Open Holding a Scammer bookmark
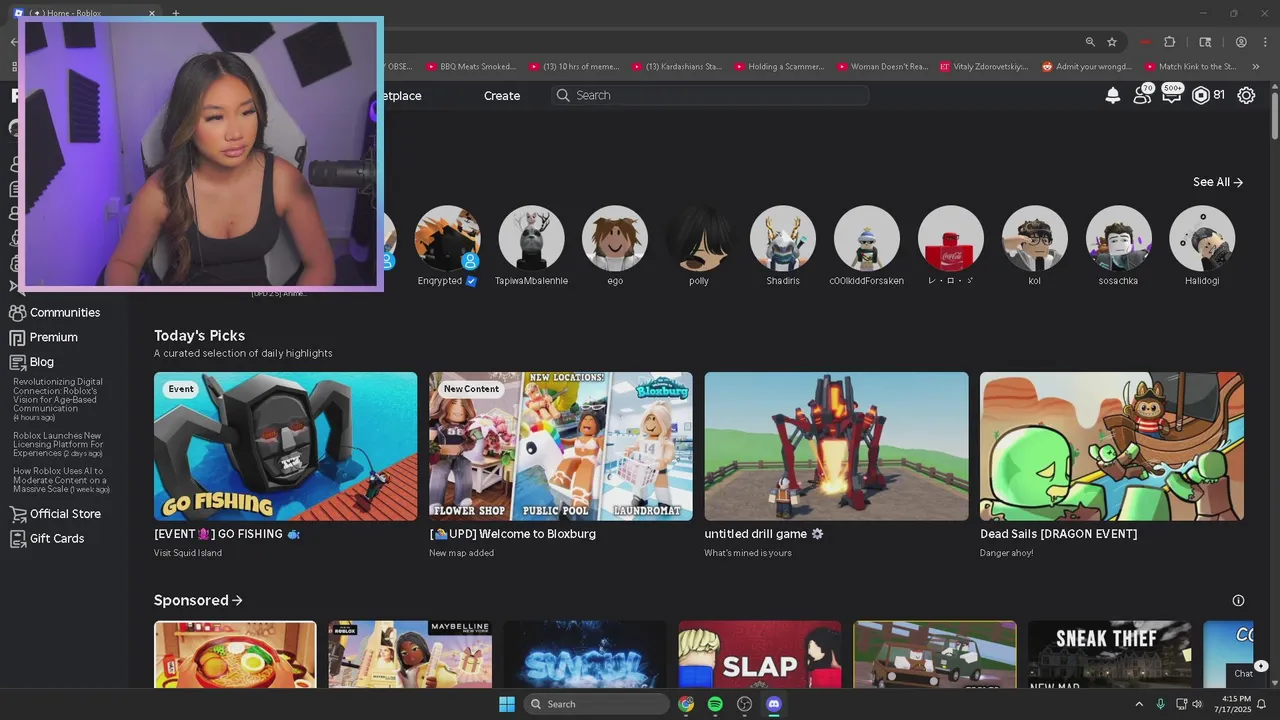 tap(779, 67)
